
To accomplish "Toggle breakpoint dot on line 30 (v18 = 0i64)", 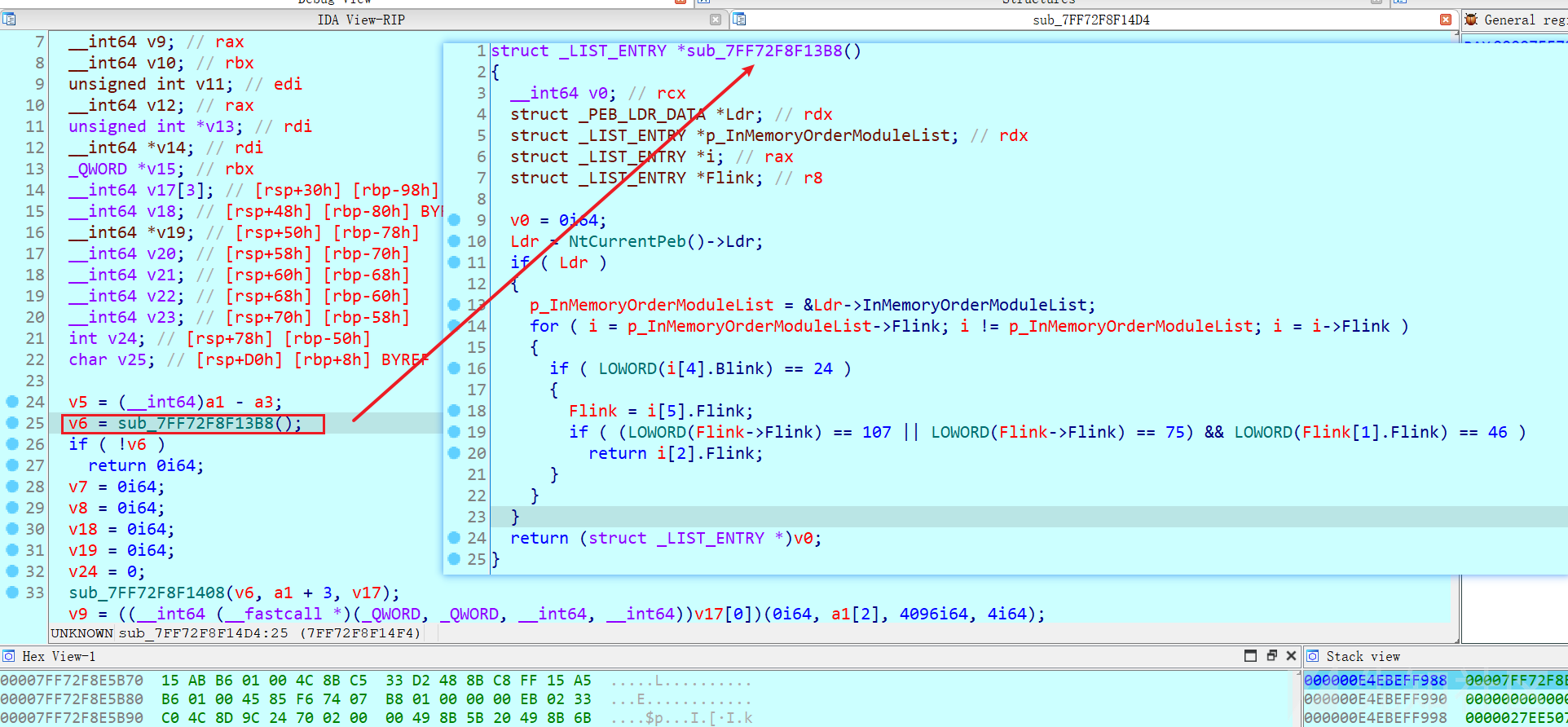I will click(x=12, y=528).
